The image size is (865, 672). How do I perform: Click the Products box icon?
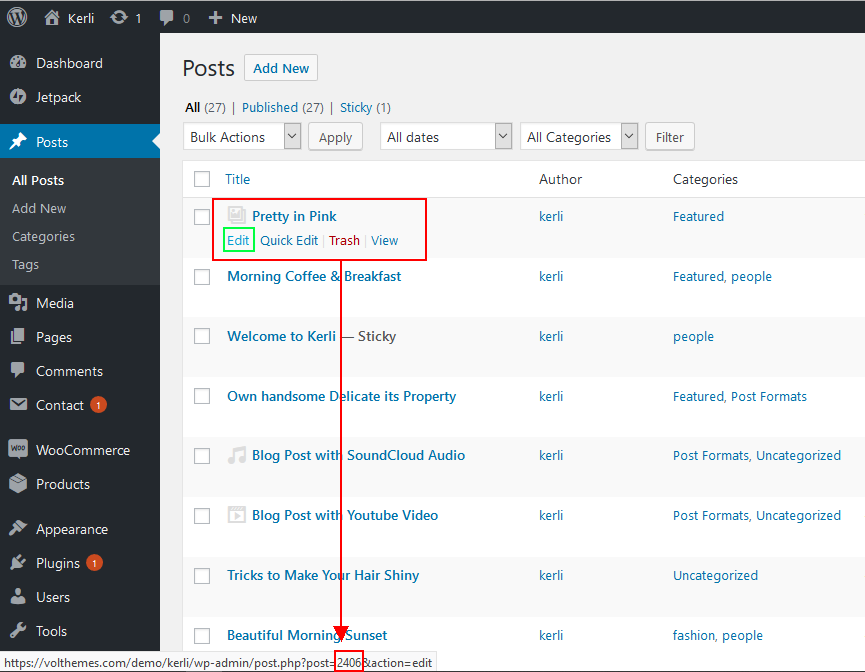[x=18, y=483]
